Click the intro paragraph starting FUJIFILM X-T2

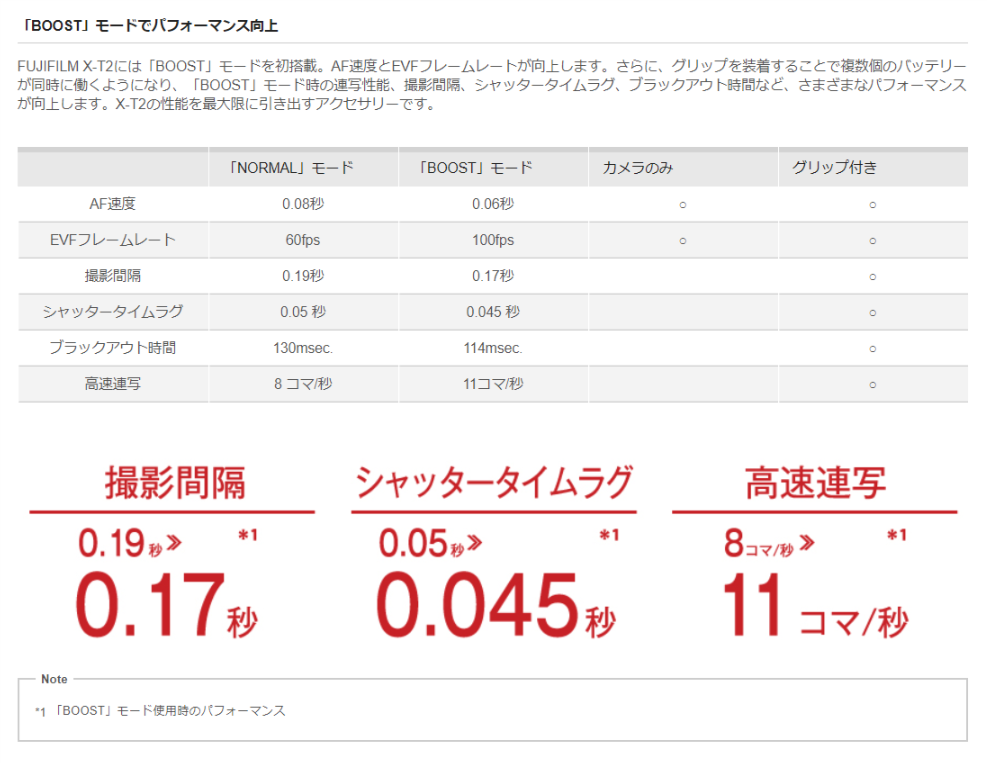(x=492, y=84)
